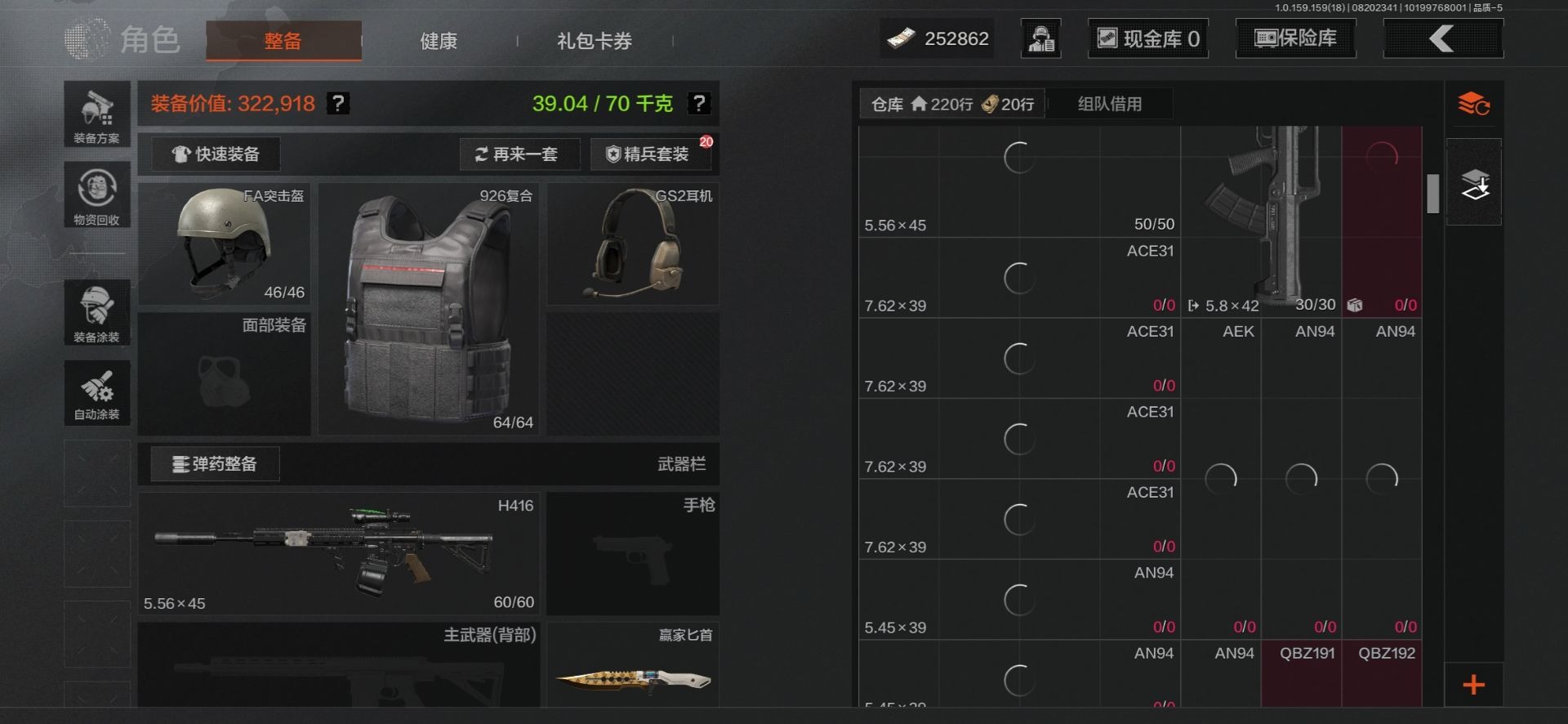The image size is (1568, 724).
Task: Click the character avatar icon near cash
Action: point(1041,38)
